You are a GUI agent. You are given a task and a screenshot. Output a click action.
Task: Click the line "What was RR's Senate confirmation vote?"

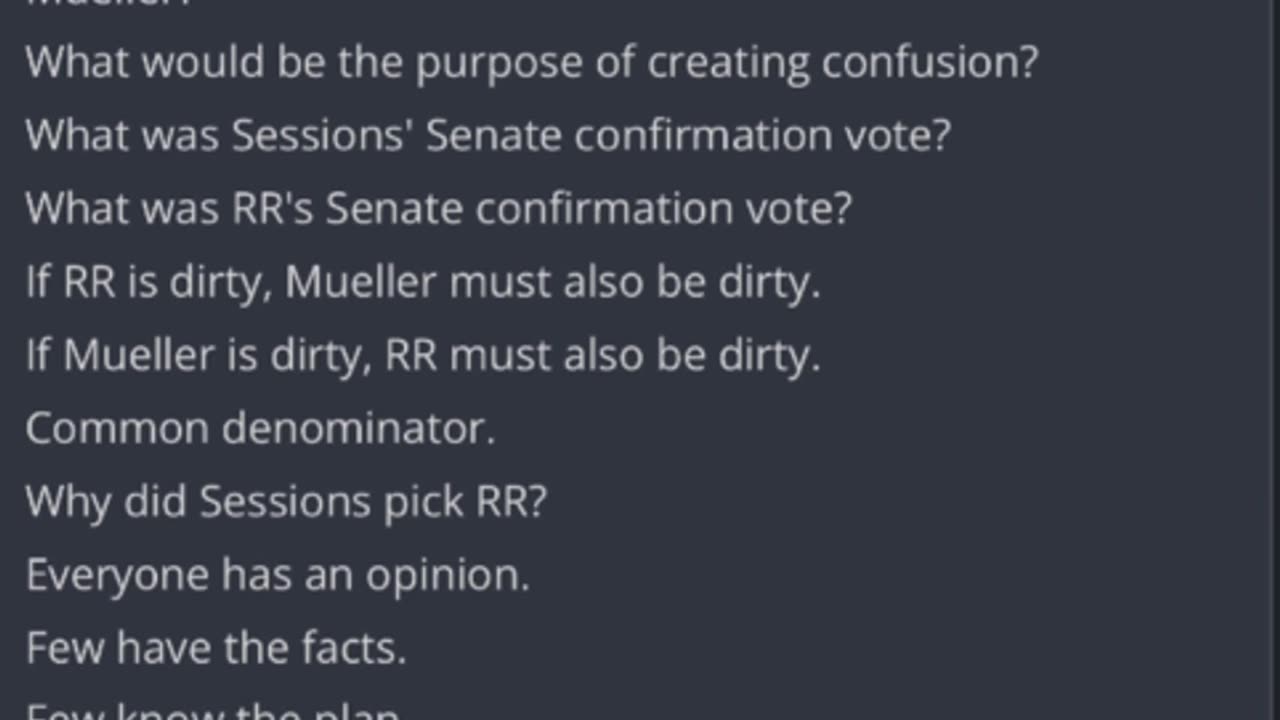pyautogui.click(x=438, y=208)
